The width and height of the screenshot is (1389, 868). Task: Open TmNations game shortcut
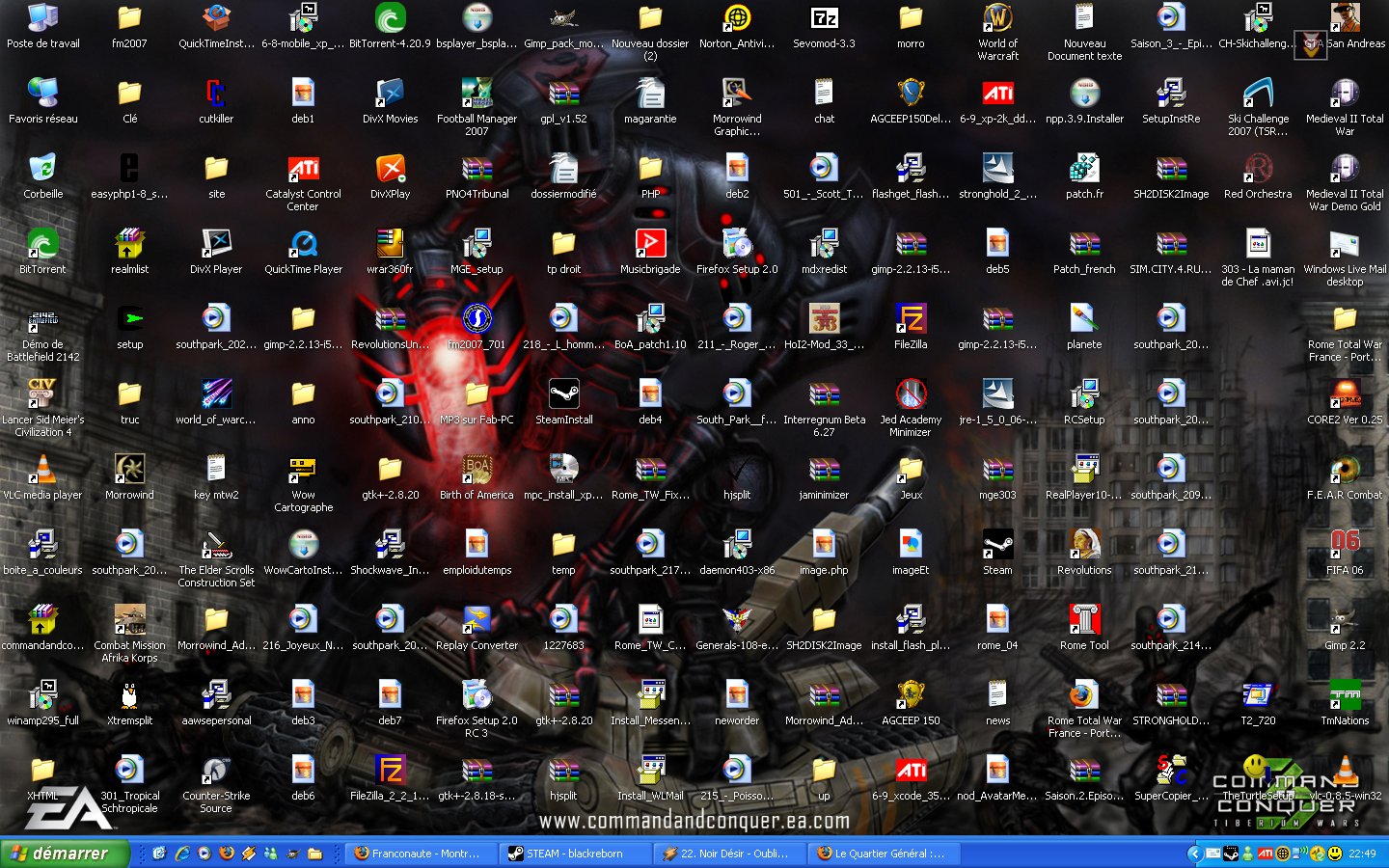pyautogui.click(x=1346, y=703)
